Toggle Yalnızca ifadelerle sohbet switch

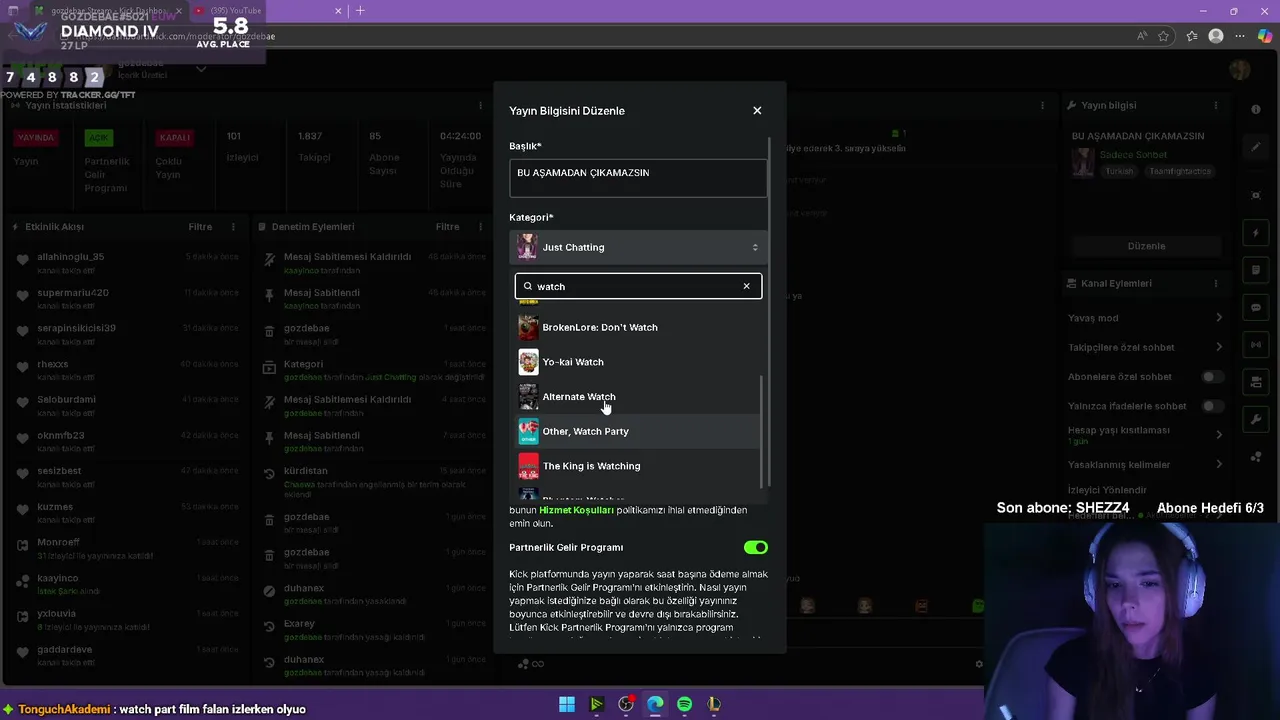pos(1213,406)
